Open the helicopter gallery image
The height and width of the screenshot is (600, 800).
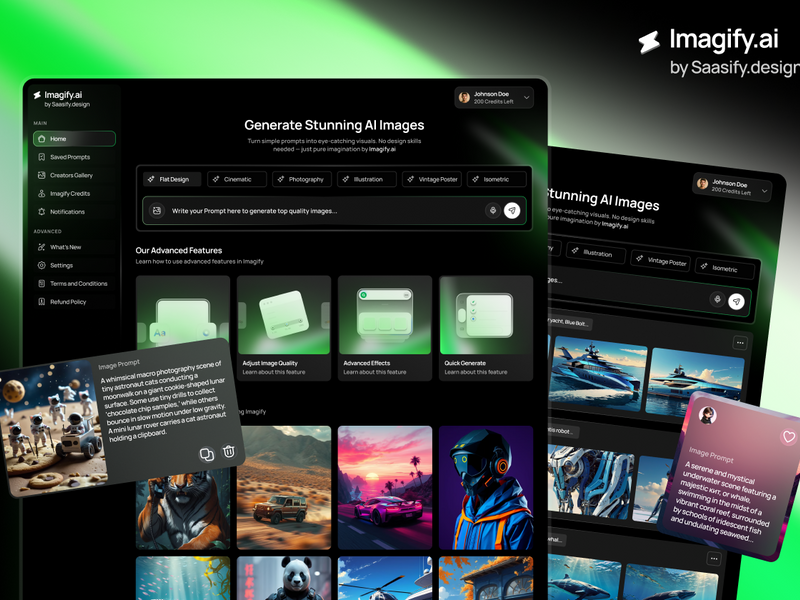(385, 578)
